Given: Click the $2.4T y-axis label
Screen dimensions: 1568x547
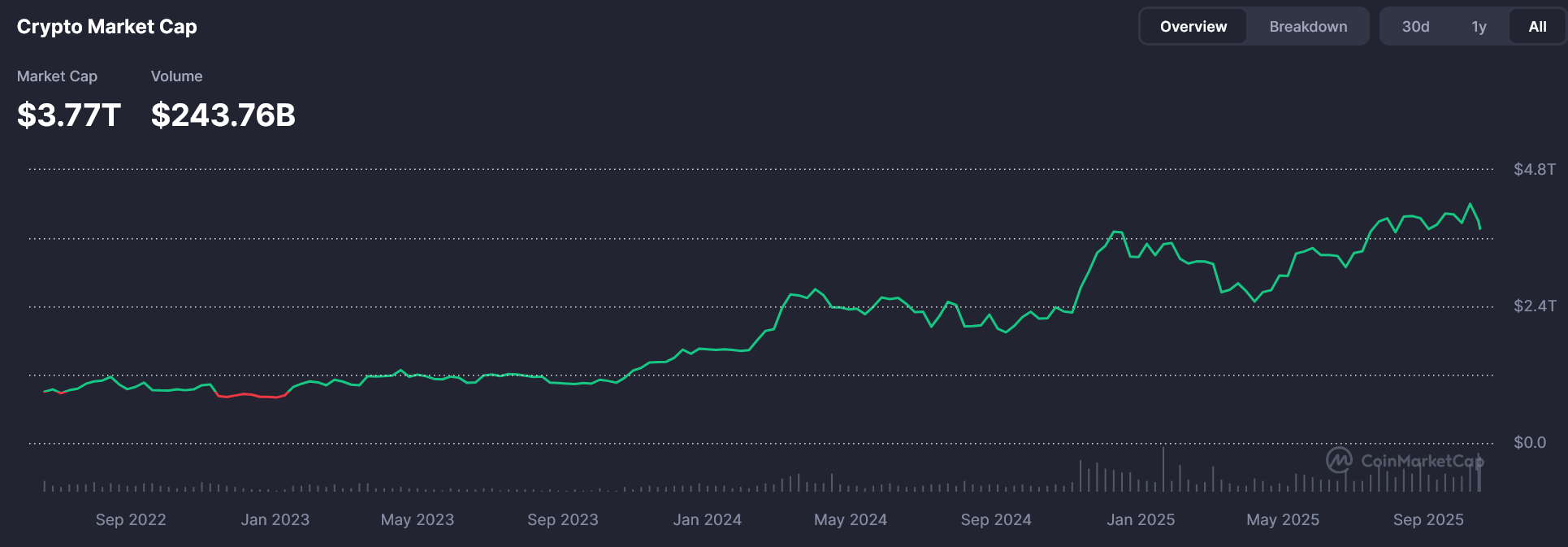Looking at the screenshot, I should (1534, 306).
